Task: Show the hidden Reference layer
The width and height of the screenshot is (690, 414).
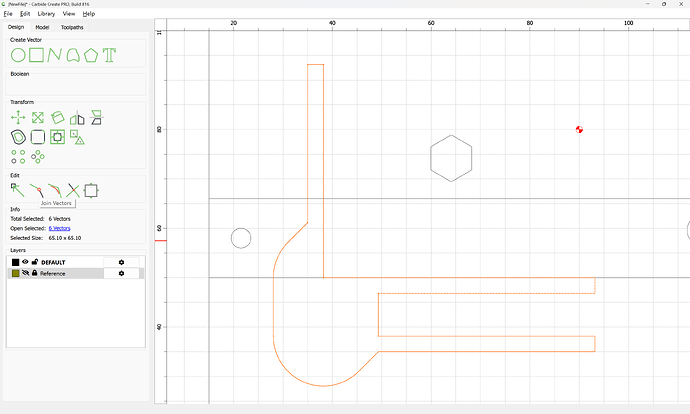Action: [25, 273]
